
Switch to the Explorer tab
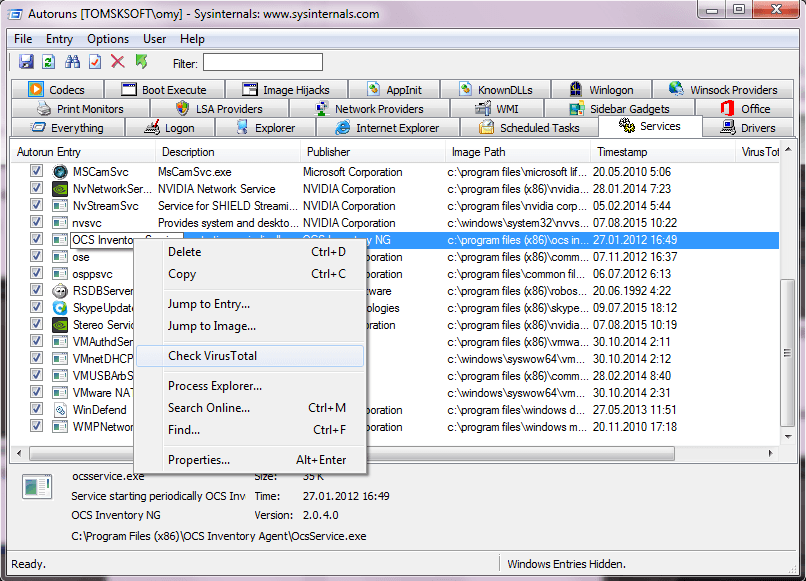pyautogui.click(x=265, y=128)
